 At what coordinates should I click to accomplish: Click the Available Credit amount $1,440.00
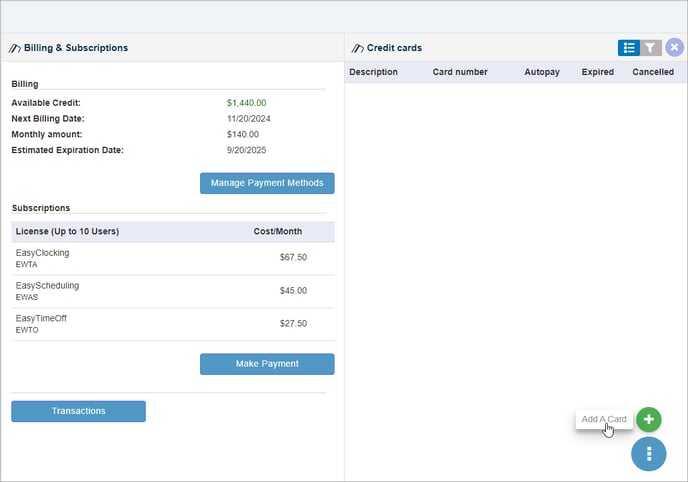pos(246,103)
